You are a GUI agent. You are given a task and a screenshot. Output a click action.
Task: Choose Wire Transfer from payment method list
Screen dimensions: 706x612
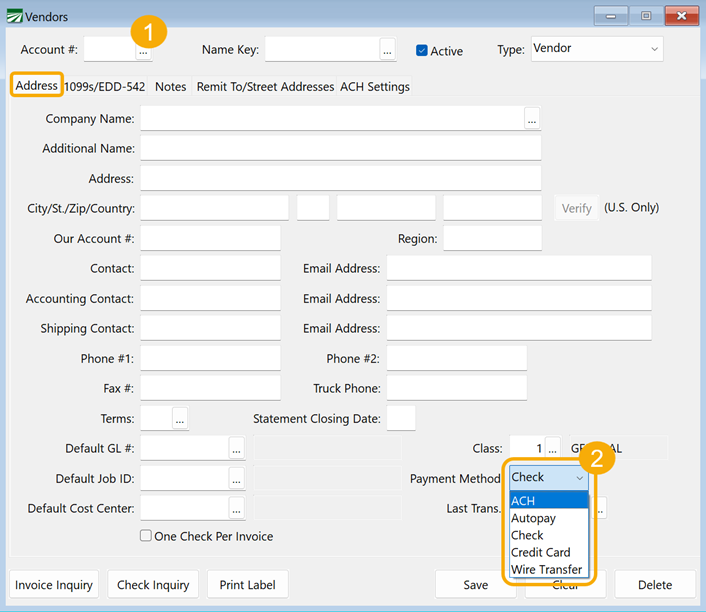(x=547, y=569)
